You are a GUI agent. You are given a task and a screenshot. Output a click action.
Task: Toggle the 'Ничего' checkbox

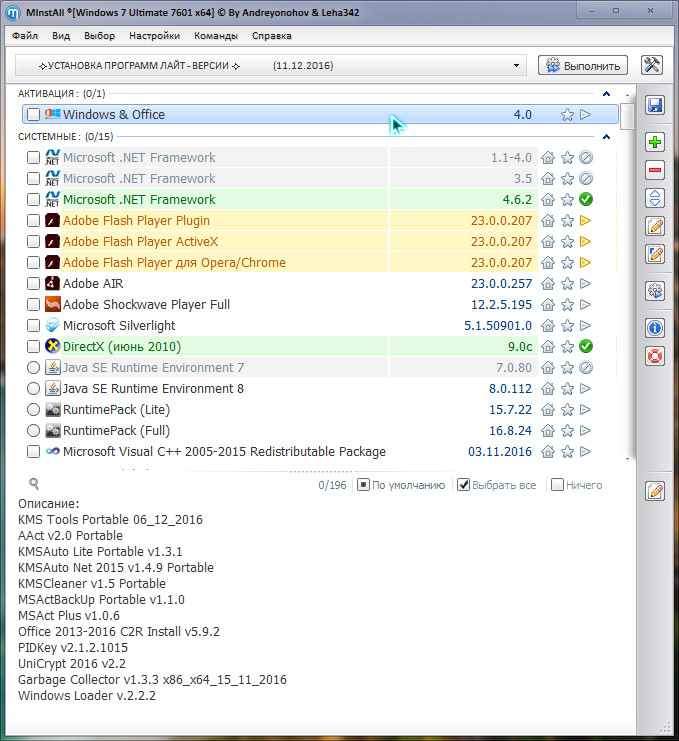(x=558, y=485)
